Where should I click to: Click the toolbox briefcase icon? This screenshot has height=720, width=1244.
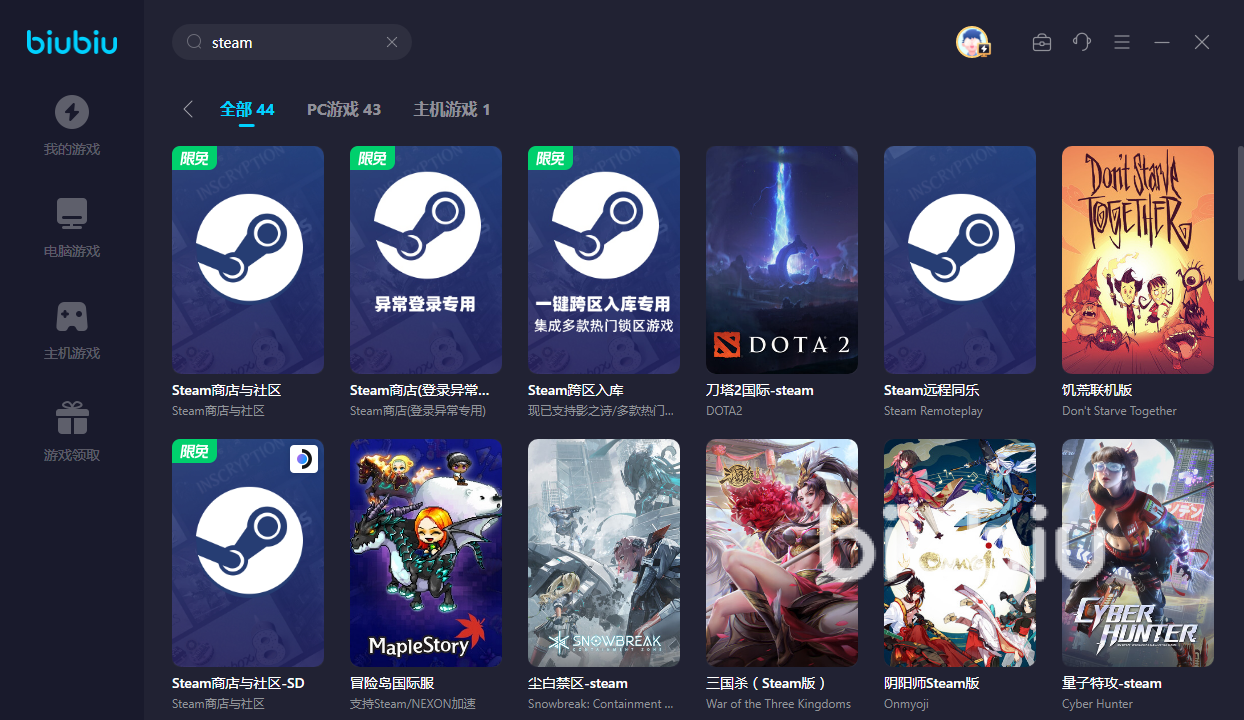(x=1041, y=42)
